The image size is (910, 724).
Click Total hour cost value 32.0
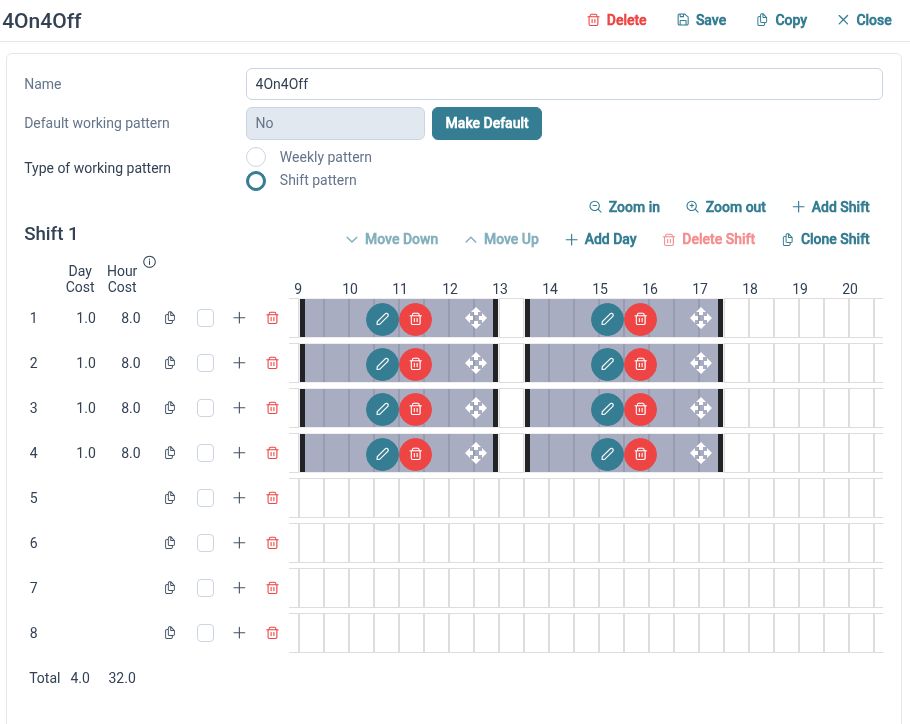pos(122,678)
